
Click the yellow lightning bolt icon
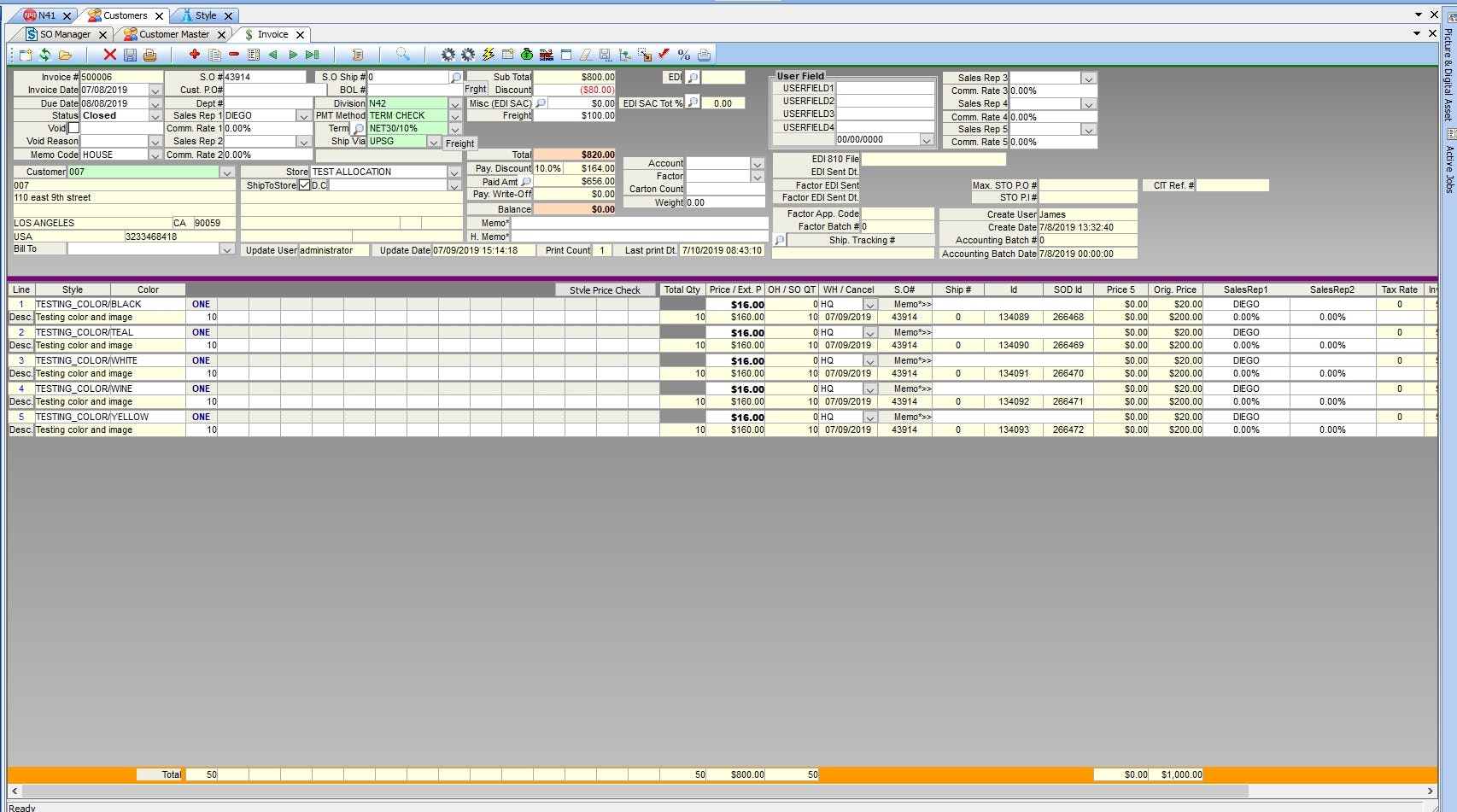click(x=488, y=55)
